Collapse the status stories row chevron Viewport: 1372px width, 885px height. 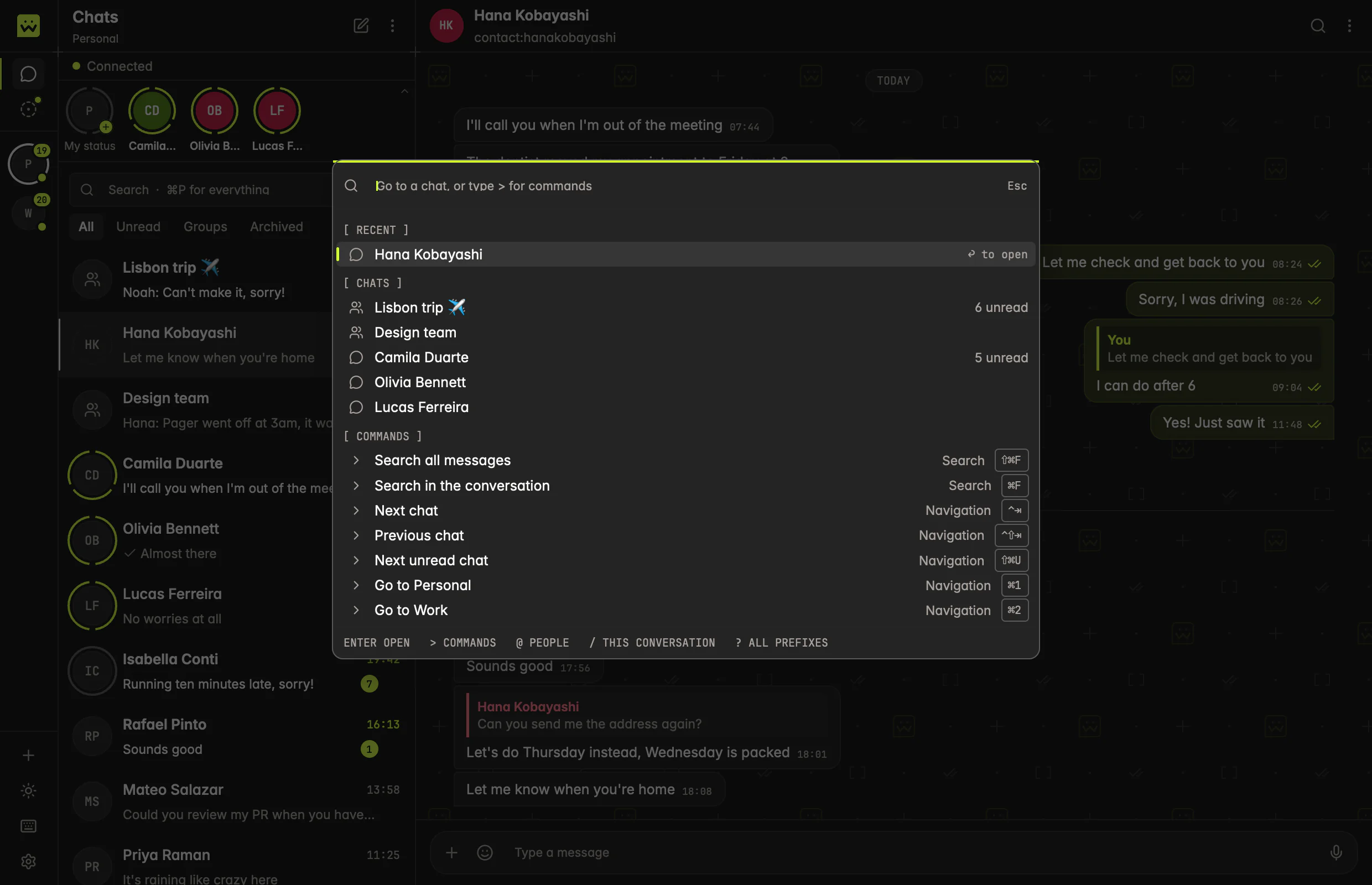(404, 91)
